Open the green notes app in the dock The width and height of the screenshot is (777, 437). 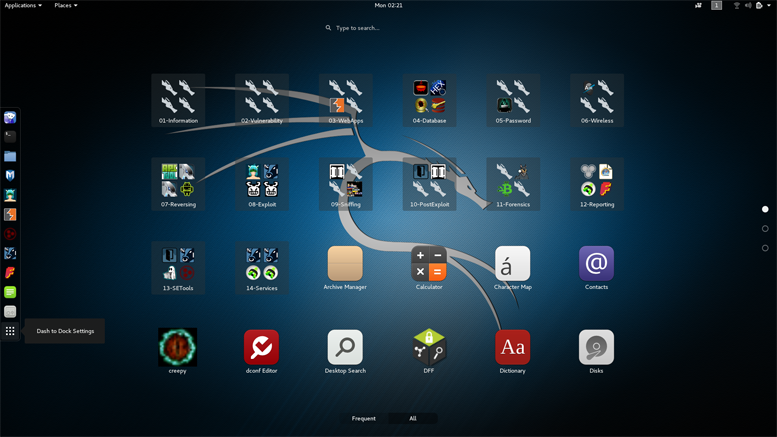[10, 292]
